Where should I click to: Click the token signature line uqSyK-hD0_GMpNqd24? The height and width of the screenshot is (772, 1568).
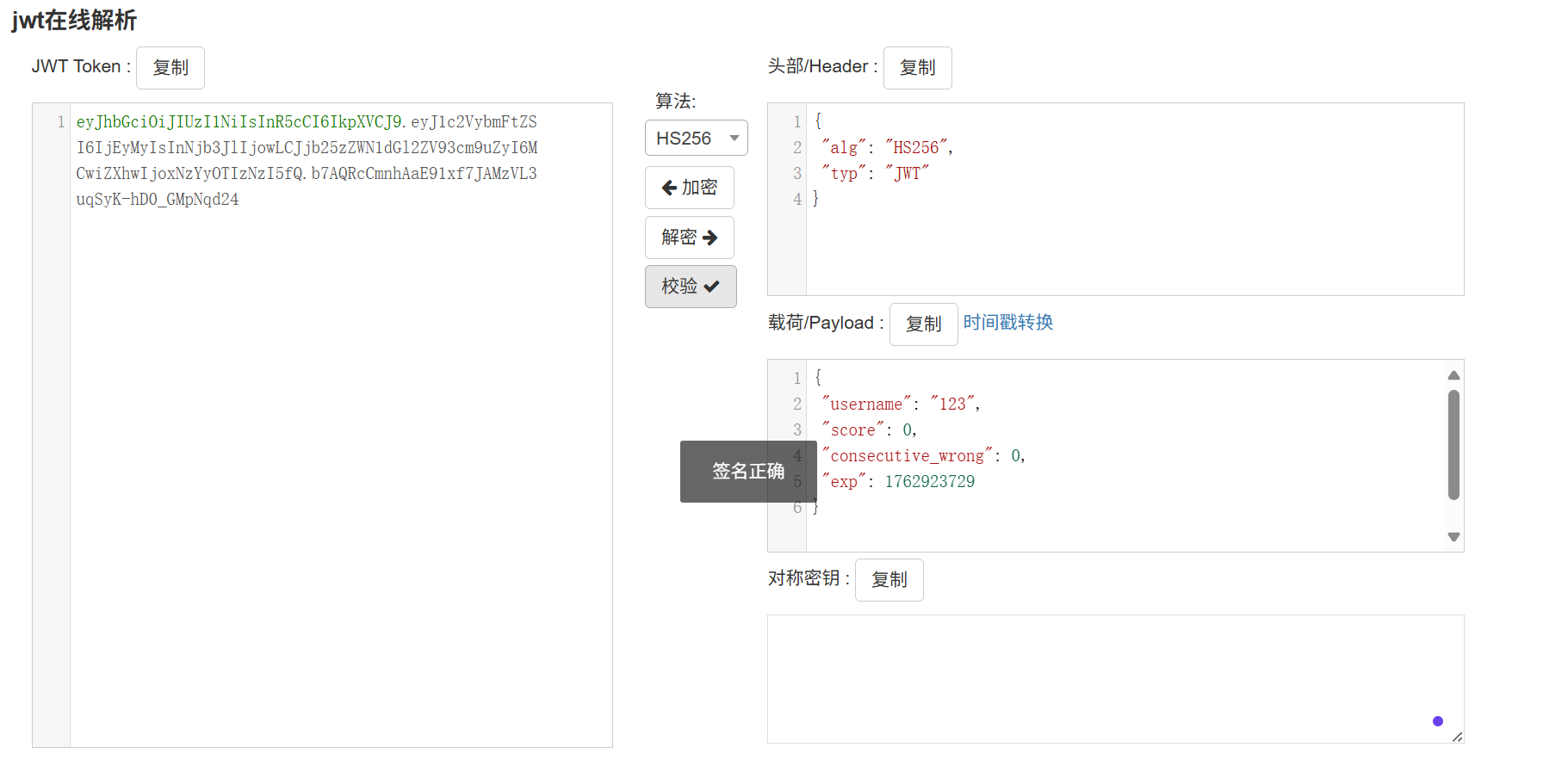click(158, 200)
